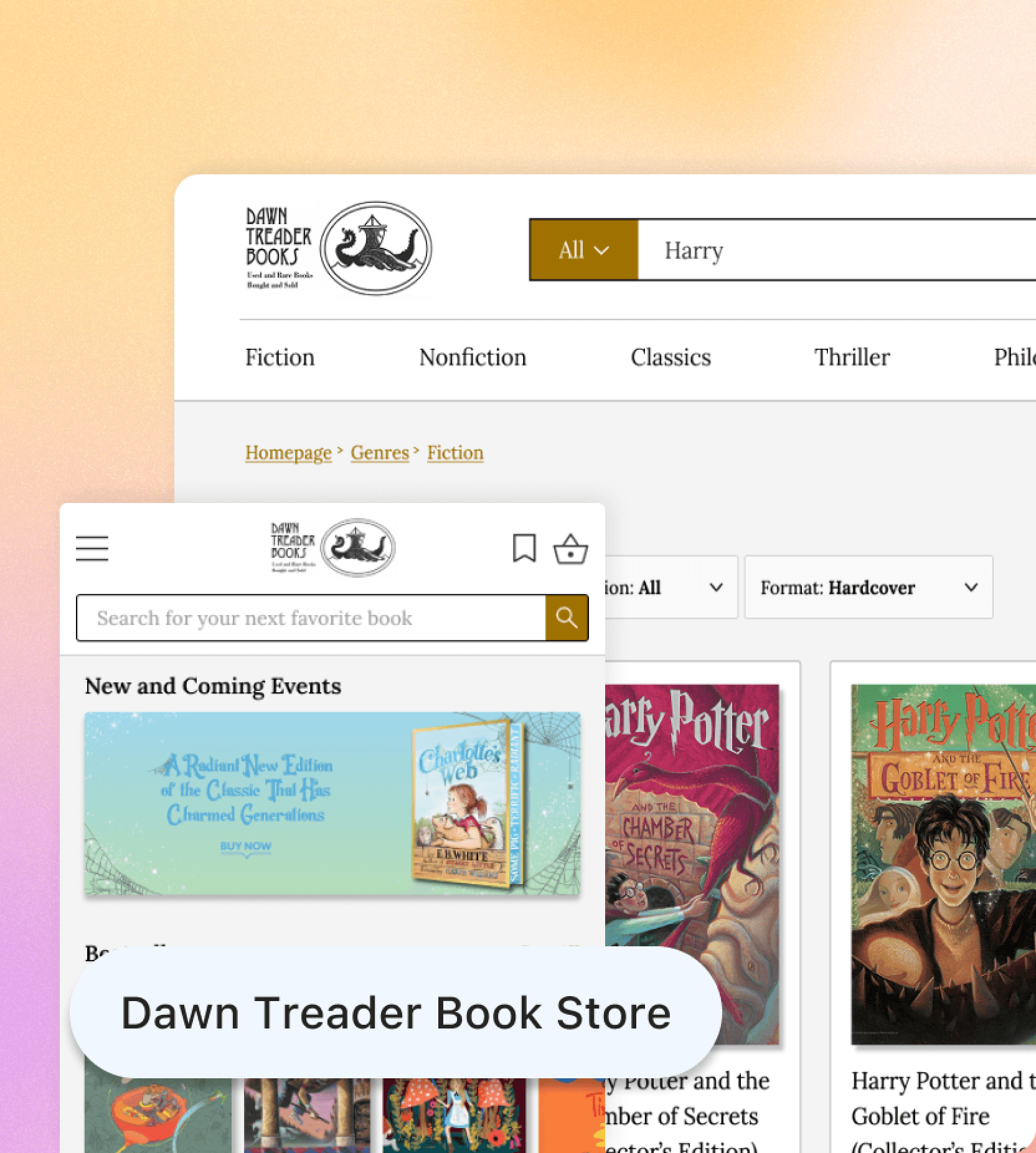1036x1153 pixels.
Task: Open the Goblet of Fire book cover
Action: [943, 864]
